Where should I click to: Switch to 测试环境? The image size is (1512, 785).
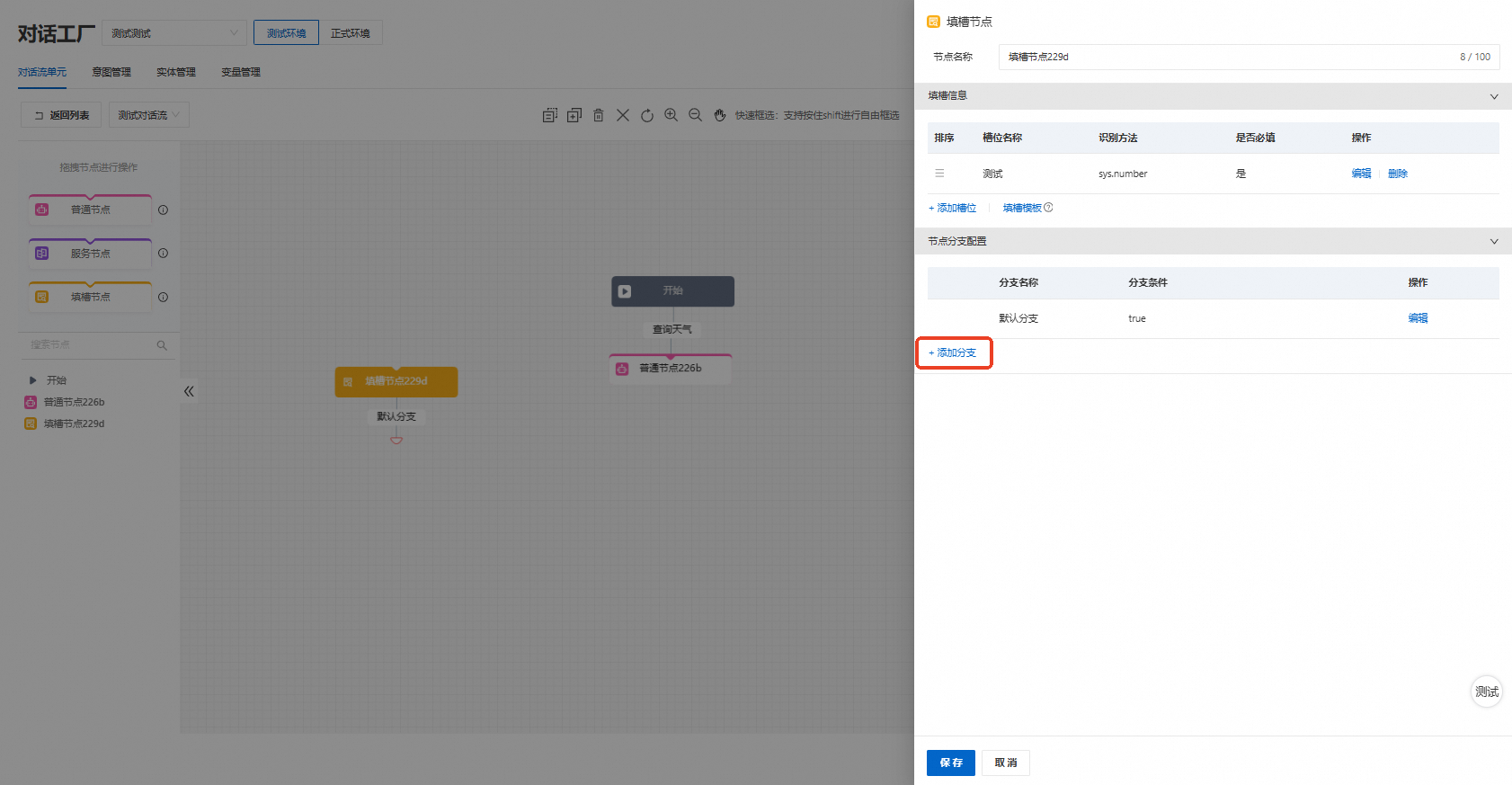point(286,33)
